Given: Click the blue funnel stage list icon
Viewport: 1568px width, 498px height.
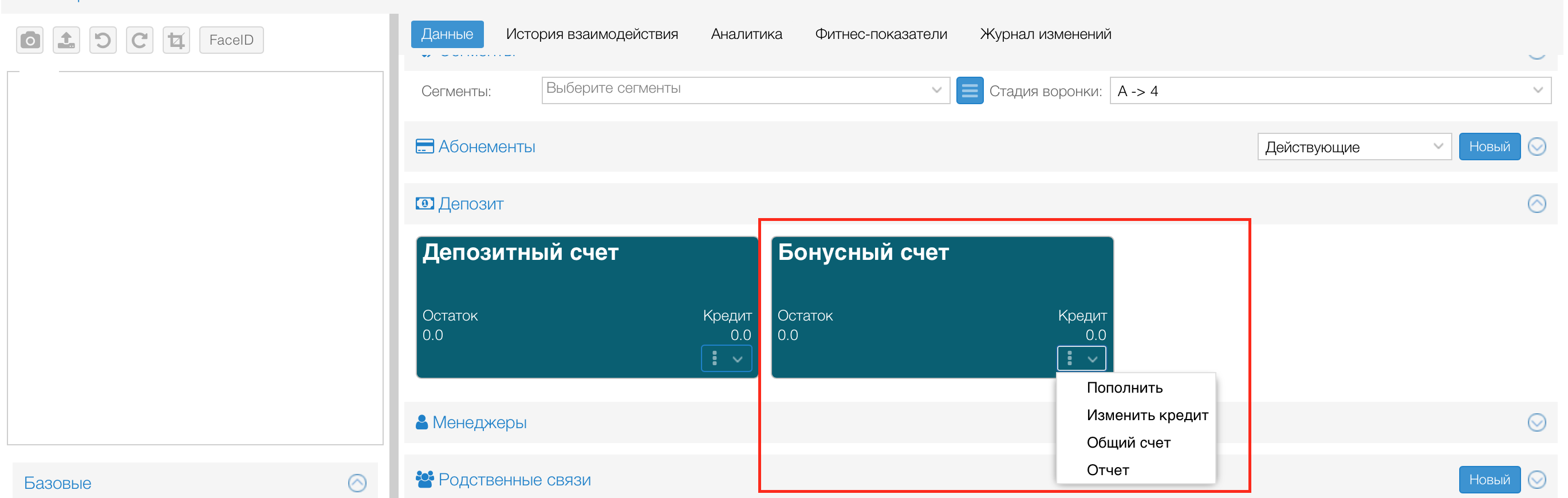Looking at the screenshot, I should 969,91.
